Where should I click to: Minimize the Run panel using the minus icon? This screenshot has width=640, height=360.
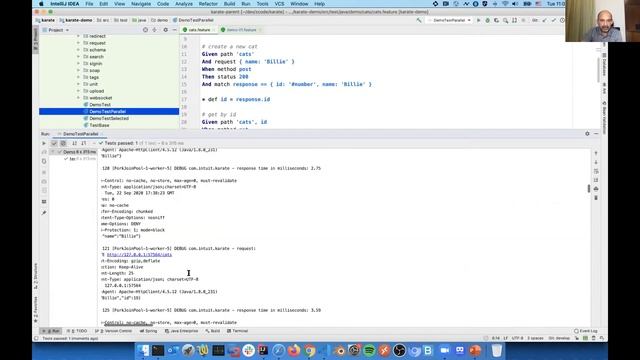pos(596,133)
